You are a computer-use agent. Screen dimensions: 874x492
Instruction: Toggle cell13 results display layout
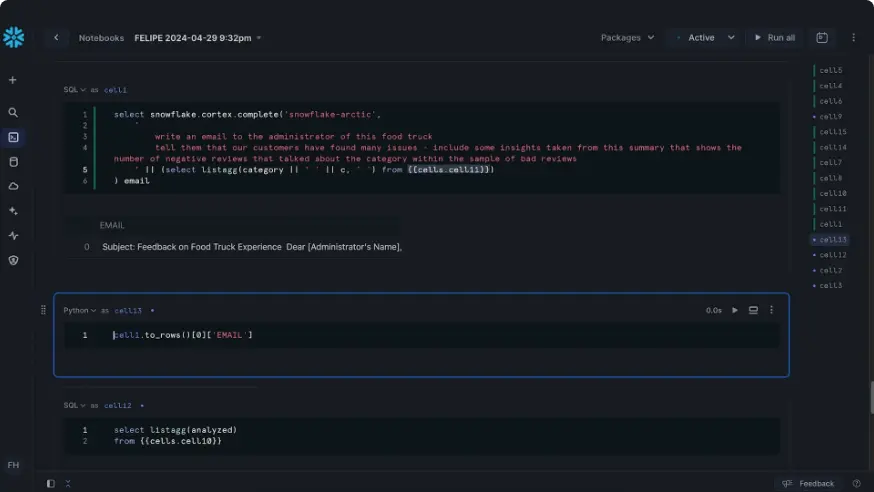pos(753,310)
